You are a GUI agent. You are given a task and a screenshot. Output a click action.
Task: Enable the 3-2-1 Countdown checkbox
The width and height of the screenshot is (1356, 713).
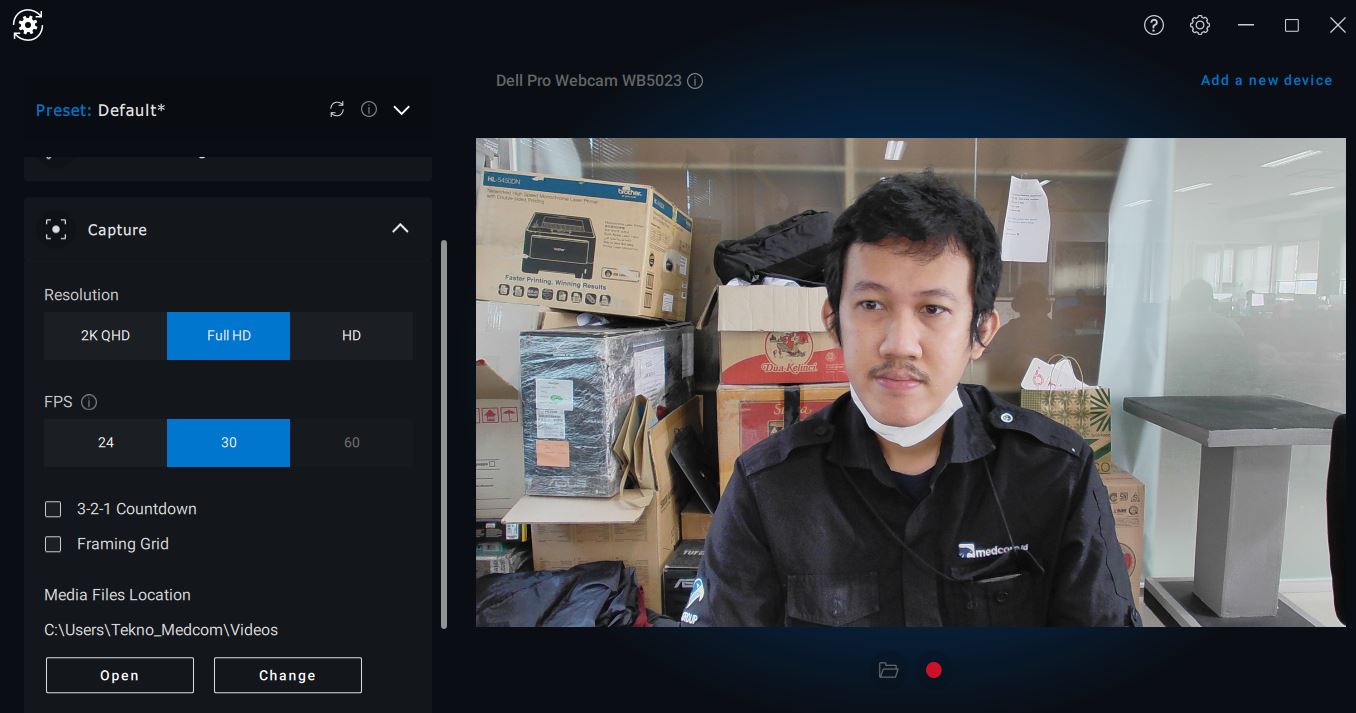[x=53, y=509]
